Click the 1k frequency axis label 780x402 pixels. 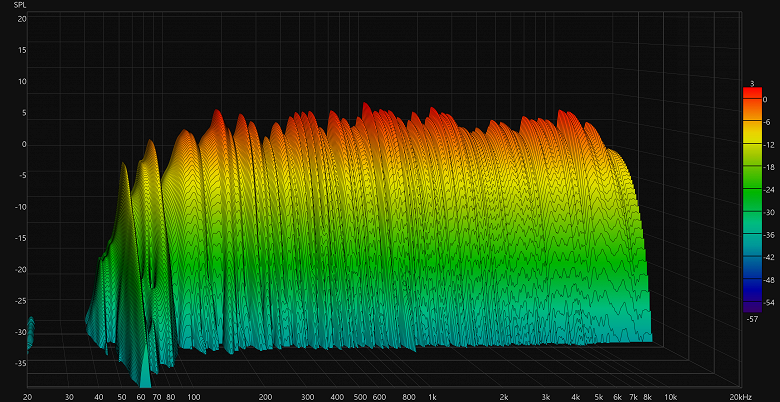point(432,397)
